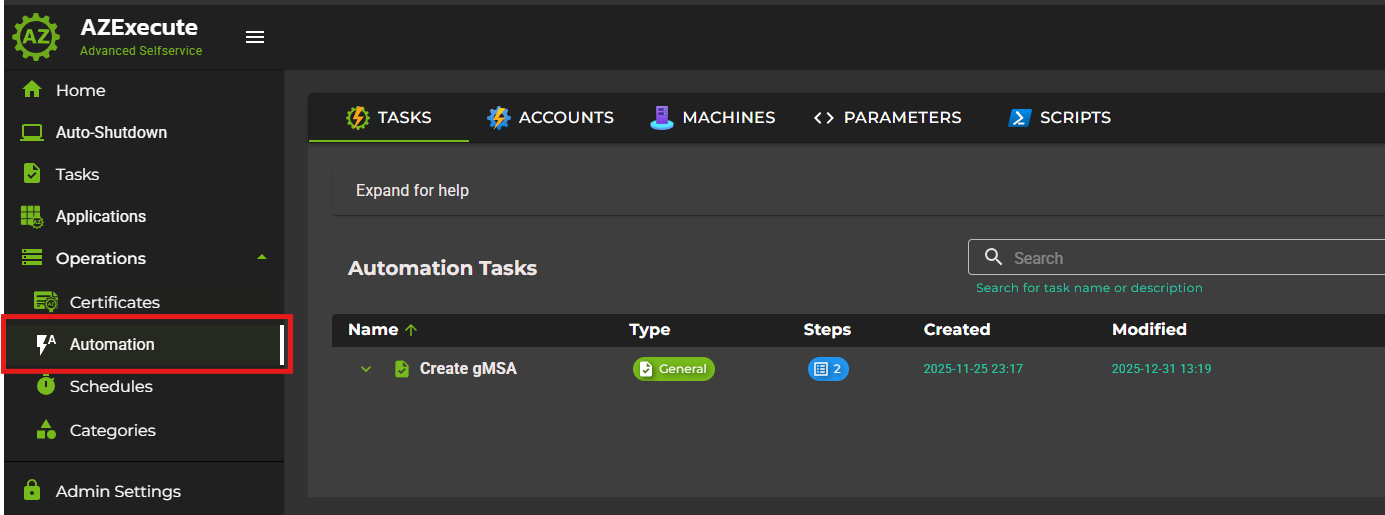The width and height of the screenshot is (1385, 515).
Task: Click the AZExecute title text
Action: 139,27
